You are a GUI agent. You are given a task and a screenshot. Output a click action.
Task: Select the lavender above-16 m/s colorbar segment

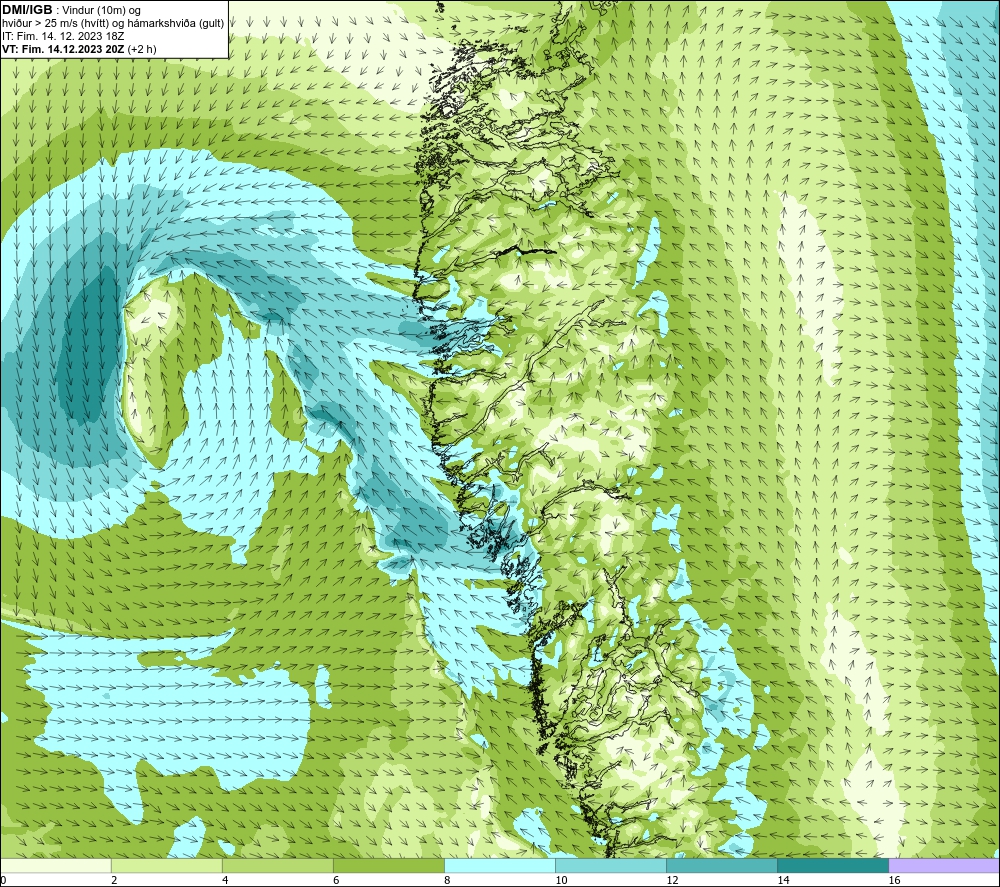point(944,865)
